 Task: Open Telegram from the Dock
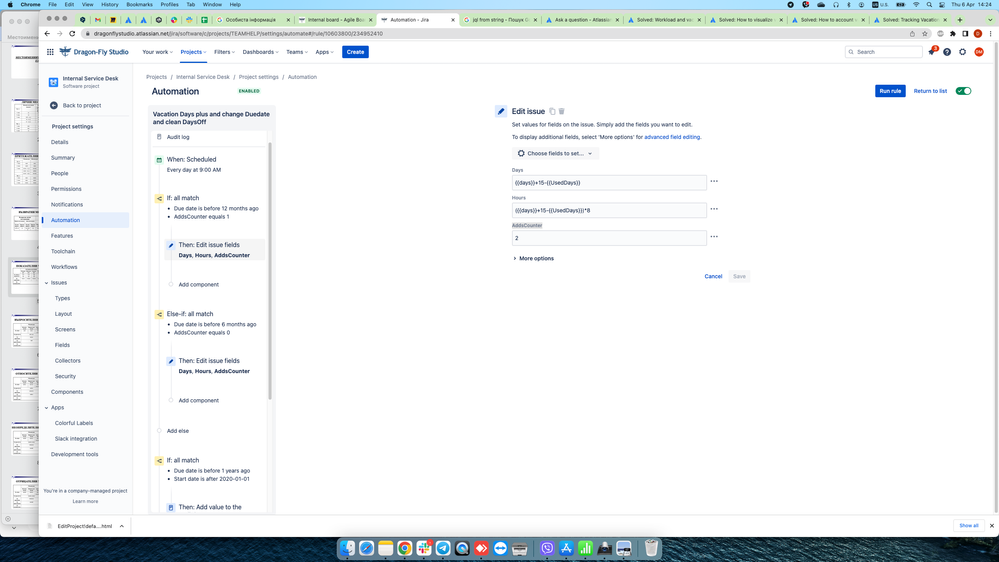pyautogui.click(x=443, y=548)
